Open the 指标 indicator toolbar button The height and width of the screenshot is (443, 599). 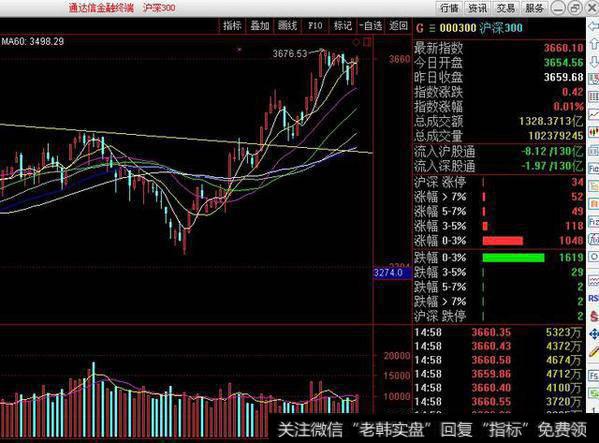(232, 26)
